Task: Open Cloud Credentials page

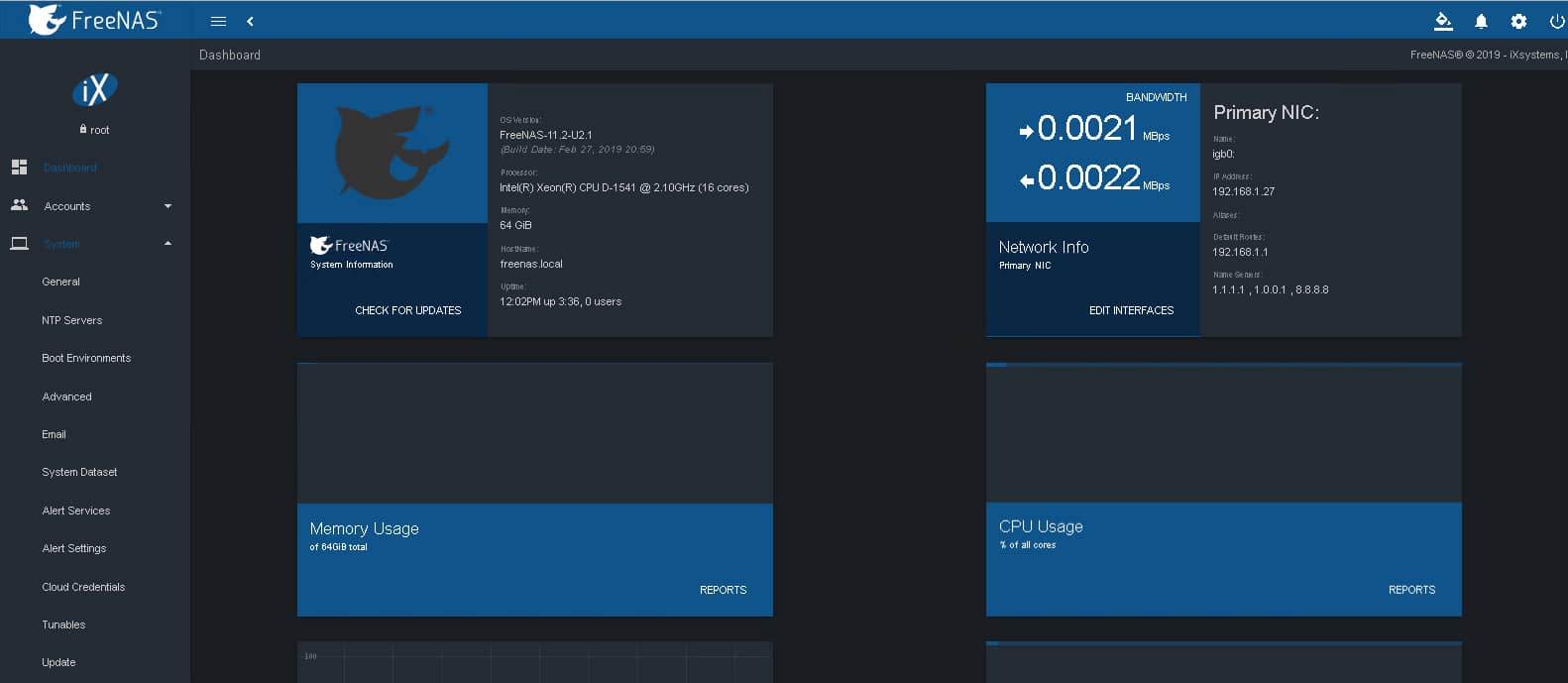Action: (x=83, y=587)
